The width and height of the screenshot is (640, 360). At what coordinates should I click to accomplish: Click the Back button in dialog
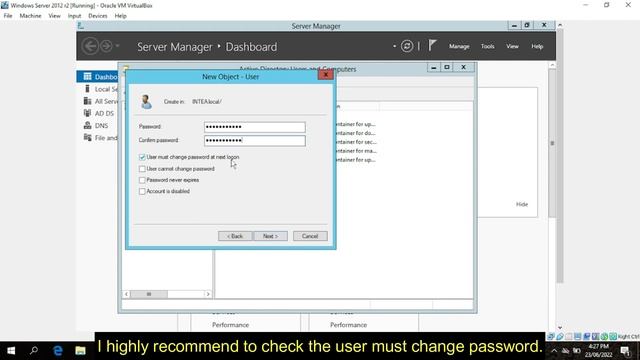[x=235, y=236]
